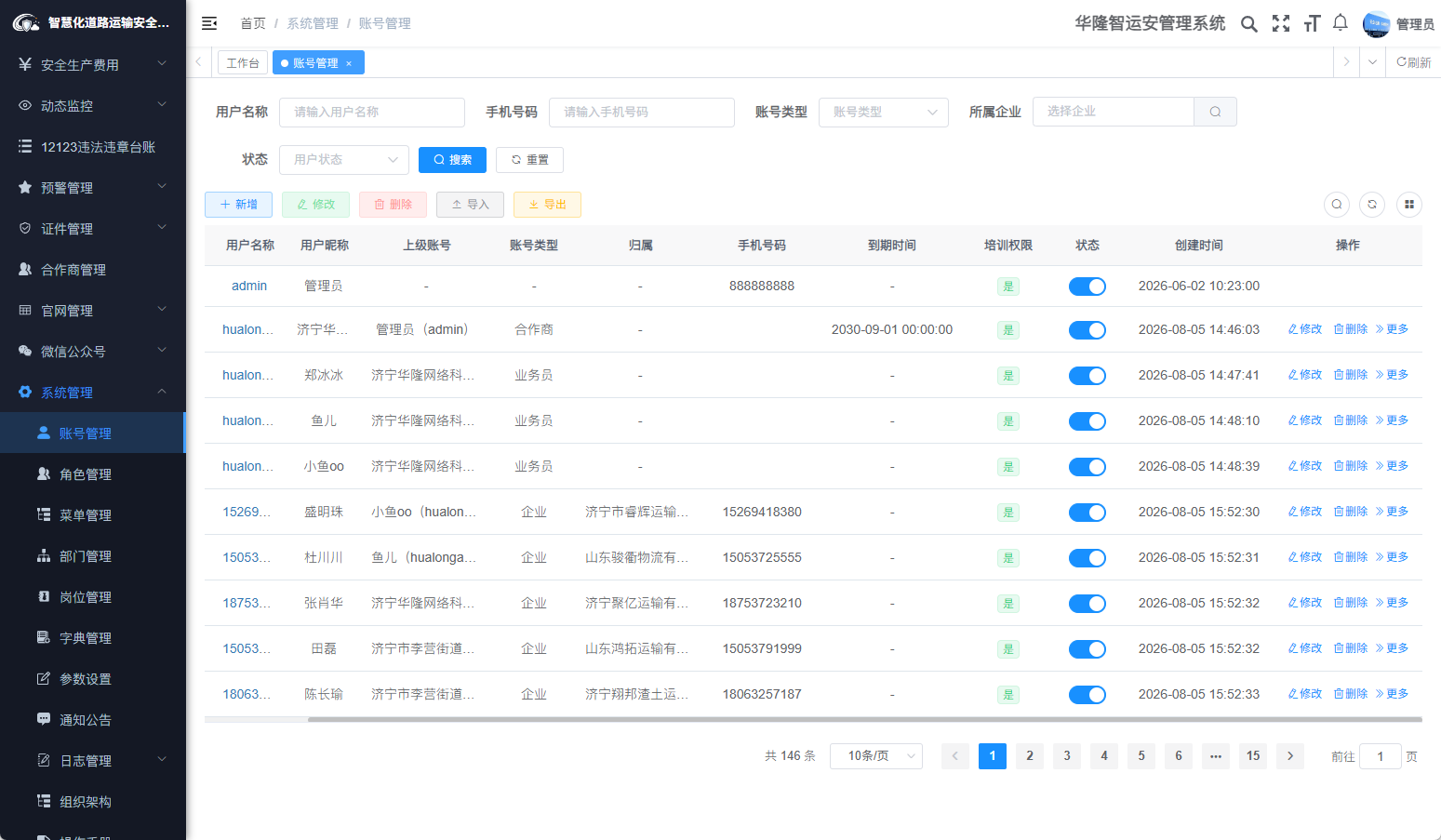
Task: Toggle status switch for 鱼儿 row
Action: (1087, 421)
